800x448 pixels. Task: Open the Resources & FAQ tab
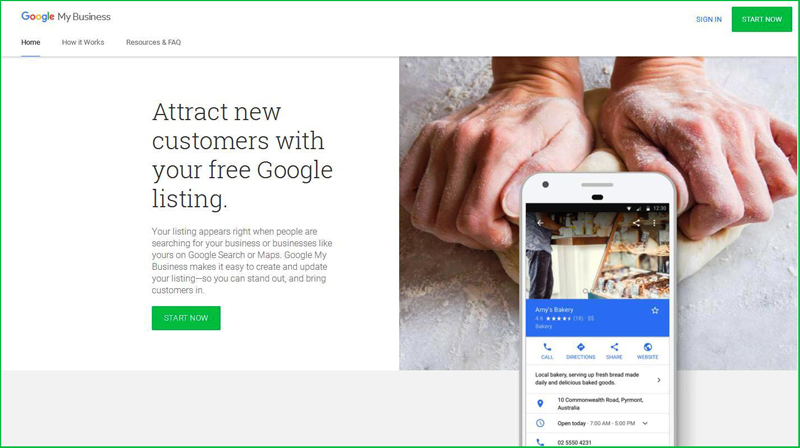pos(153,42)
